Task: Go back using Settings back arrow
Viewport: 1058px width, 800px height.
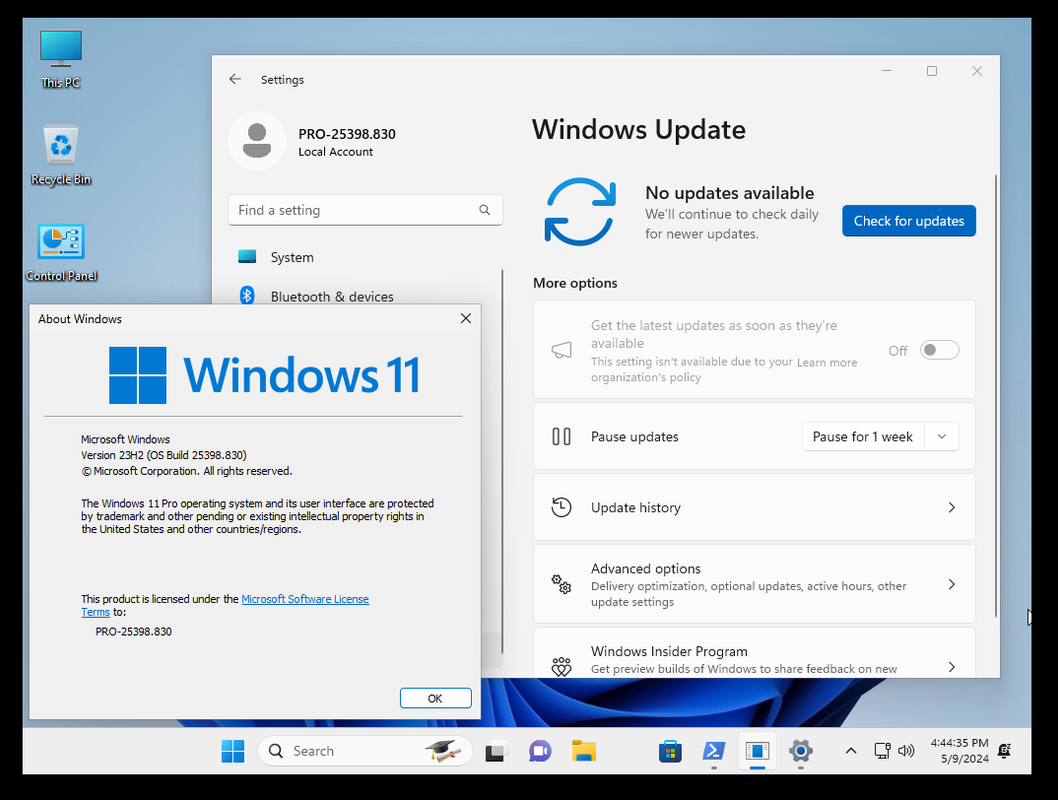Action: 235,80
